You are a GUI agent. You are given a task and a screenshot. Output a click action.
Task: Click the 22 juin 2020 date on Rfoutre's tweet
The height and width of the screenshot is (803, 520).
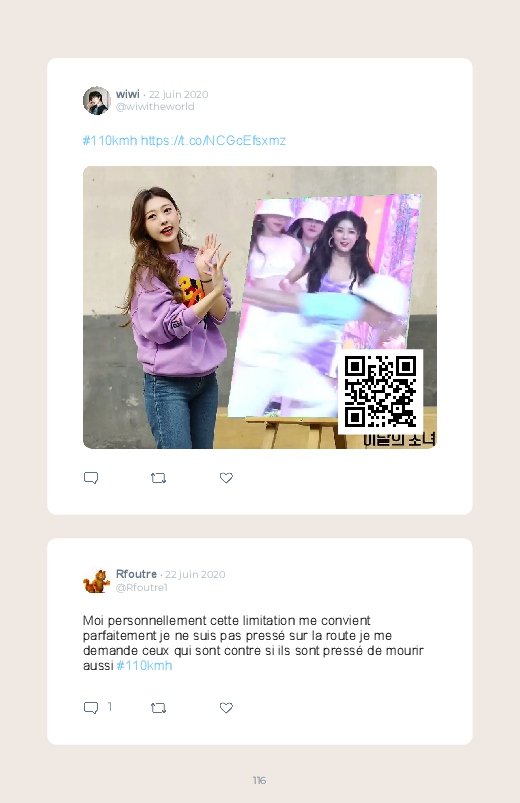click(195, 575)
